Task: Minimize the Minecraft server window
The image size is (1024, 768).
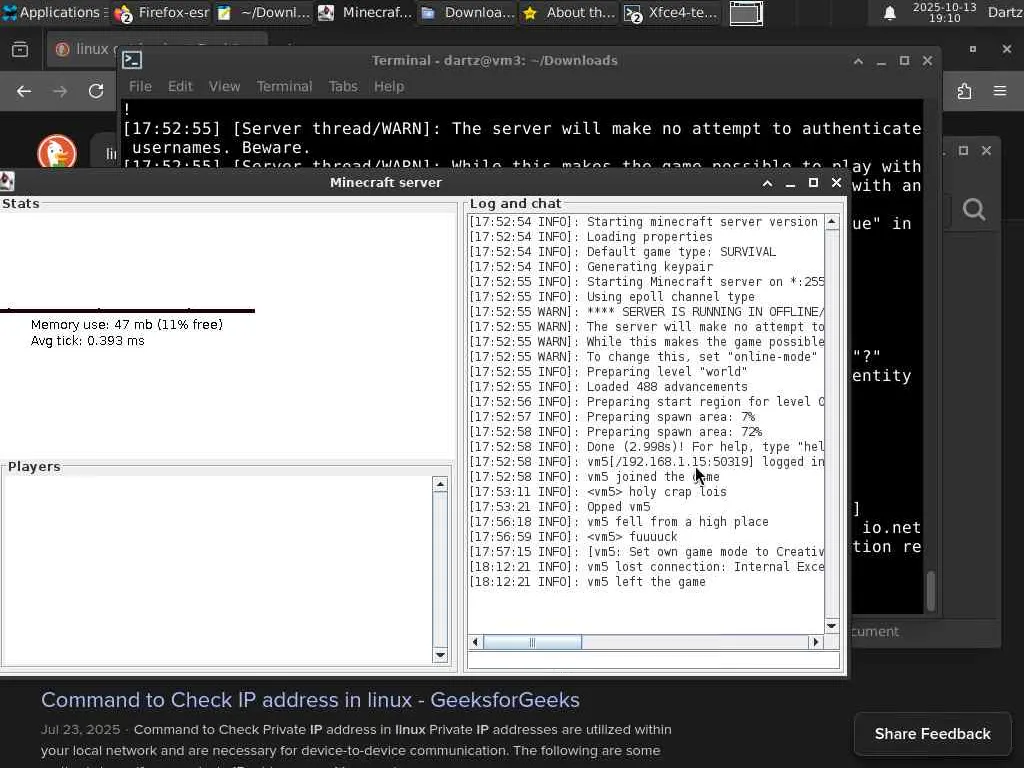Action: pos(790,184)
